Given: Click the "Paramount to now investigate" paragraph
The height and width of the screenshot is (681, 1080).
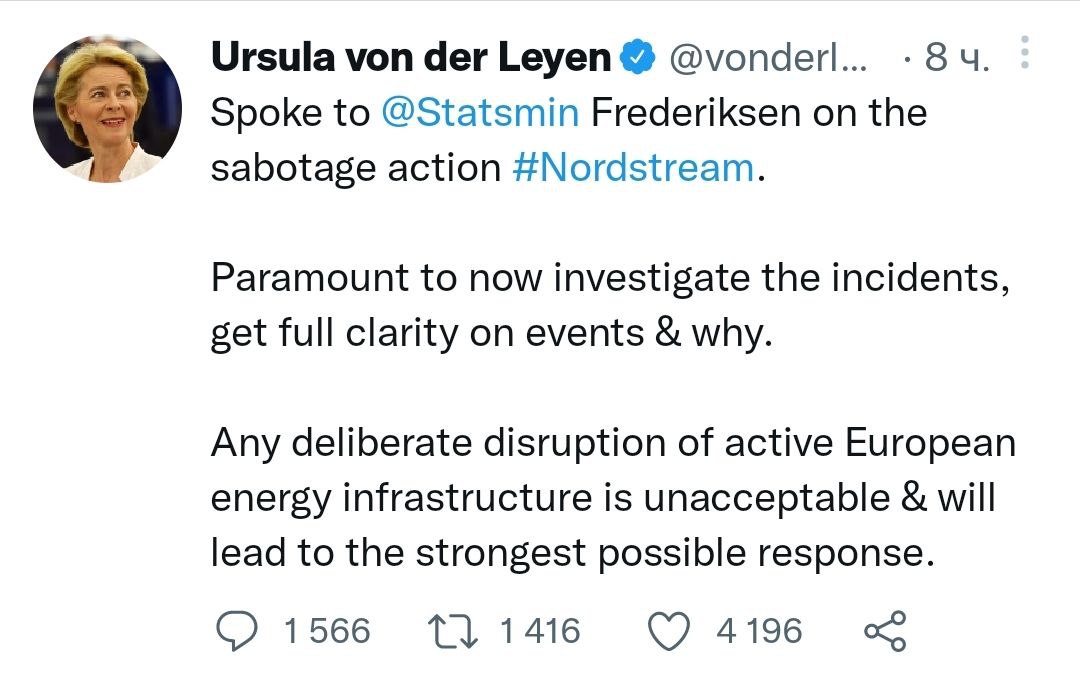Looking at the screenshot, I should click(x=610, y=305).
